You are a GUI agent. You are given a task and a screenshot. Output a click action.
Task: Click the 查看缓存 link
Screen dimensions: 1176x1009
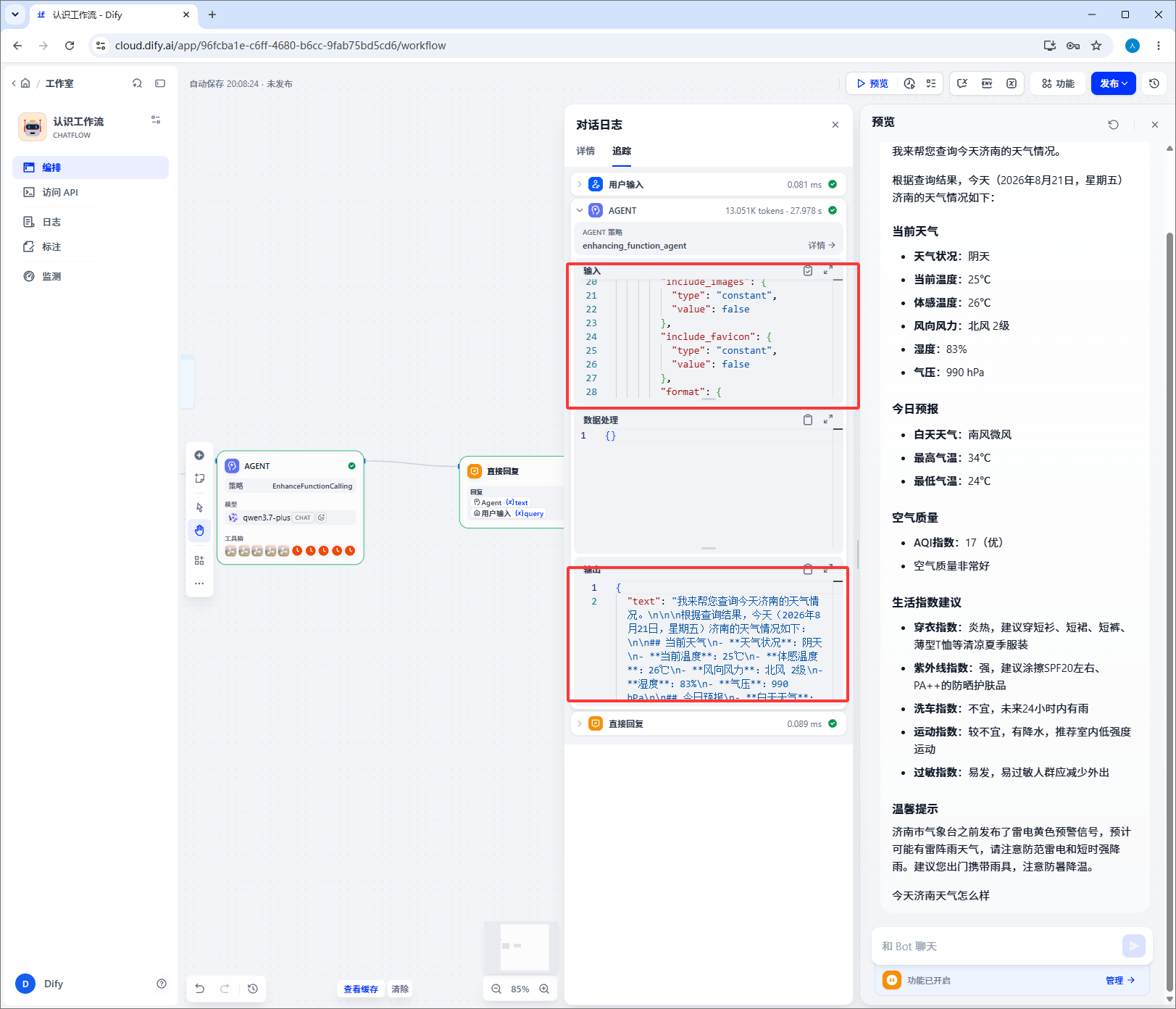point(361,989)
